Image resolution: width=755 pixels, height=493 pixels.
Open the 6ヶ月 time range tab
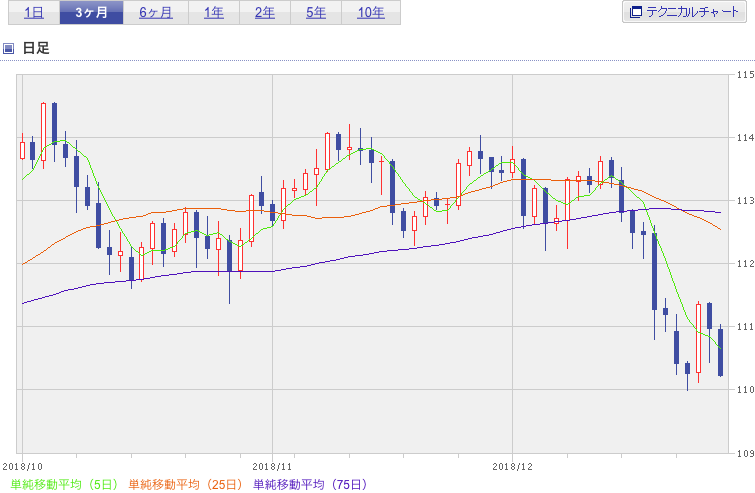(x=156, y=13)
